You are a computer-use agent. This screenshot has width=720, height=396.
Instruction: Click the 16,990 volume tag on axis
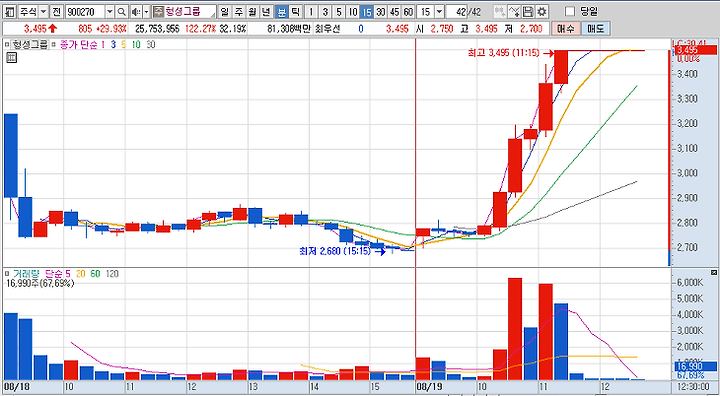tap(695, 366)
